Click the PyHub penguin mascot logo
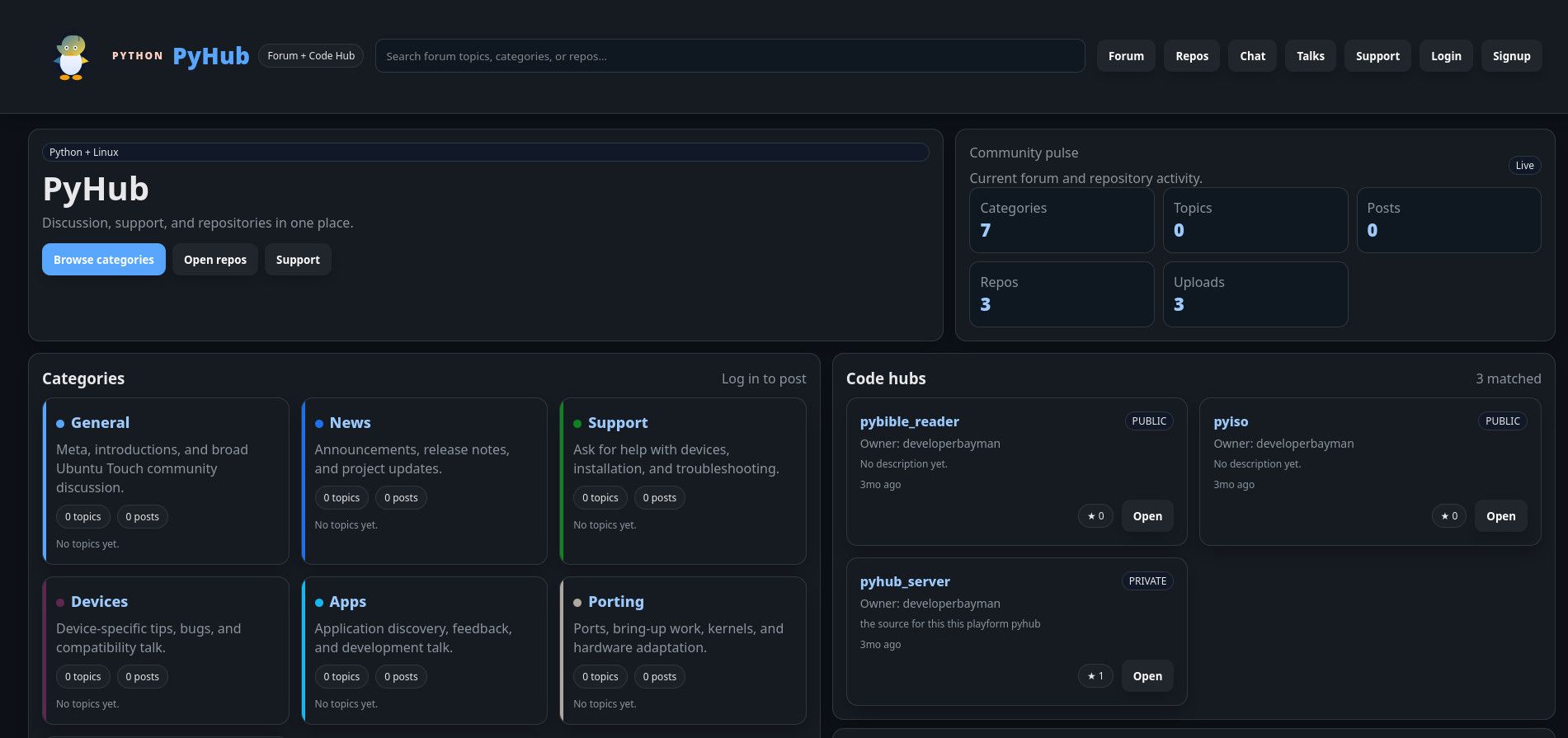 coord(71,57)
